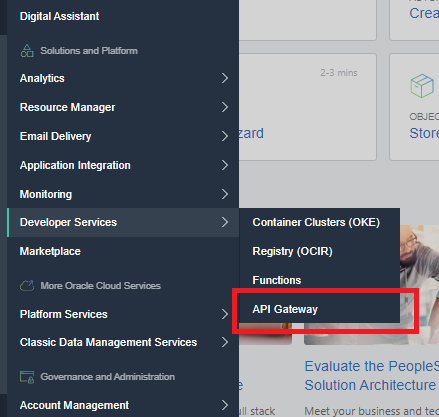
Task: Open Email Delivery menu item
Action: pyautogui.click(x=55, y=136)
